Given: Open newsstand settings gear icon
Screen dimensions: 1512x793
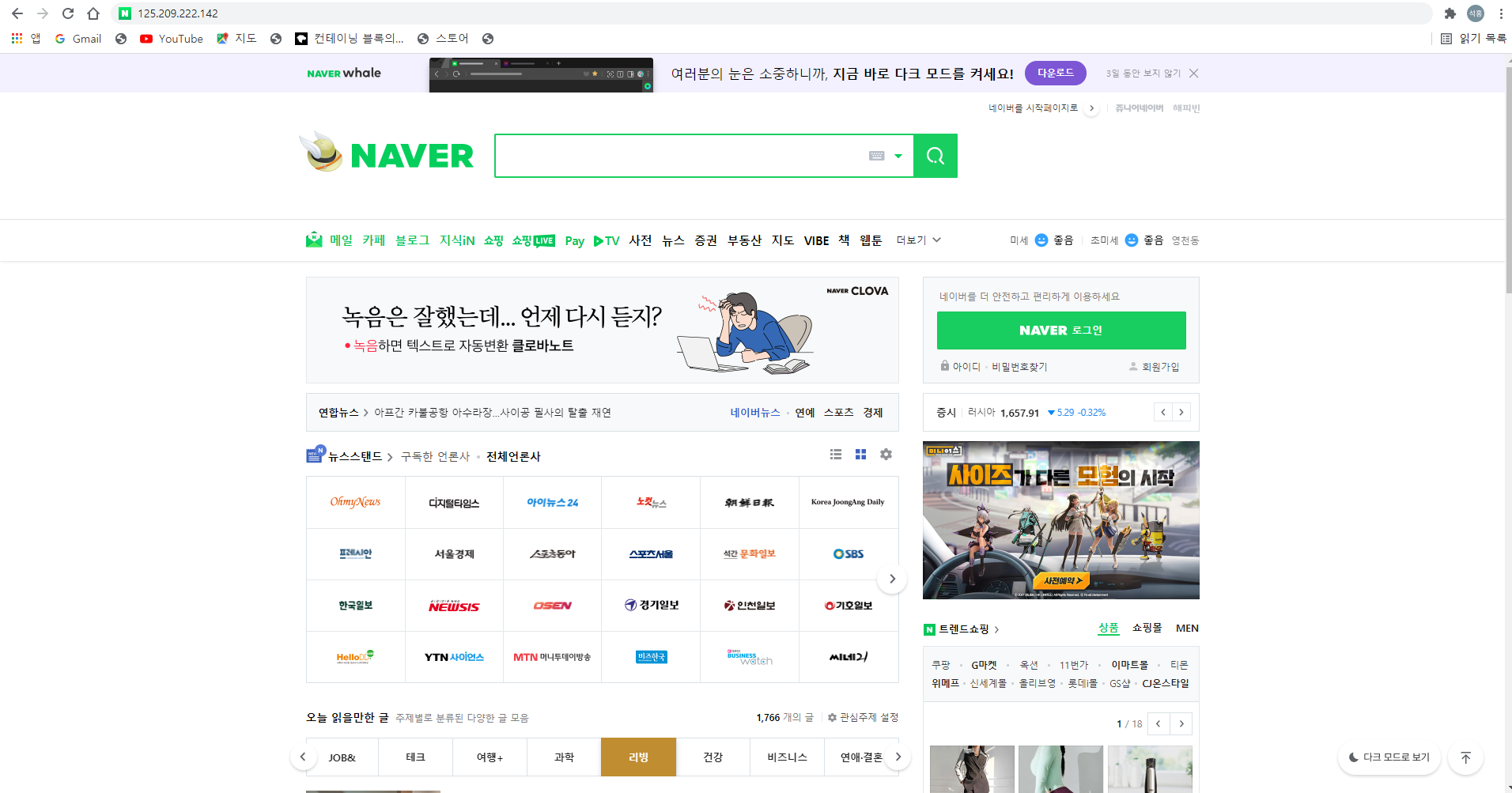Looking at the screenshot, I should pyautogui.click(x=886, y=454).
